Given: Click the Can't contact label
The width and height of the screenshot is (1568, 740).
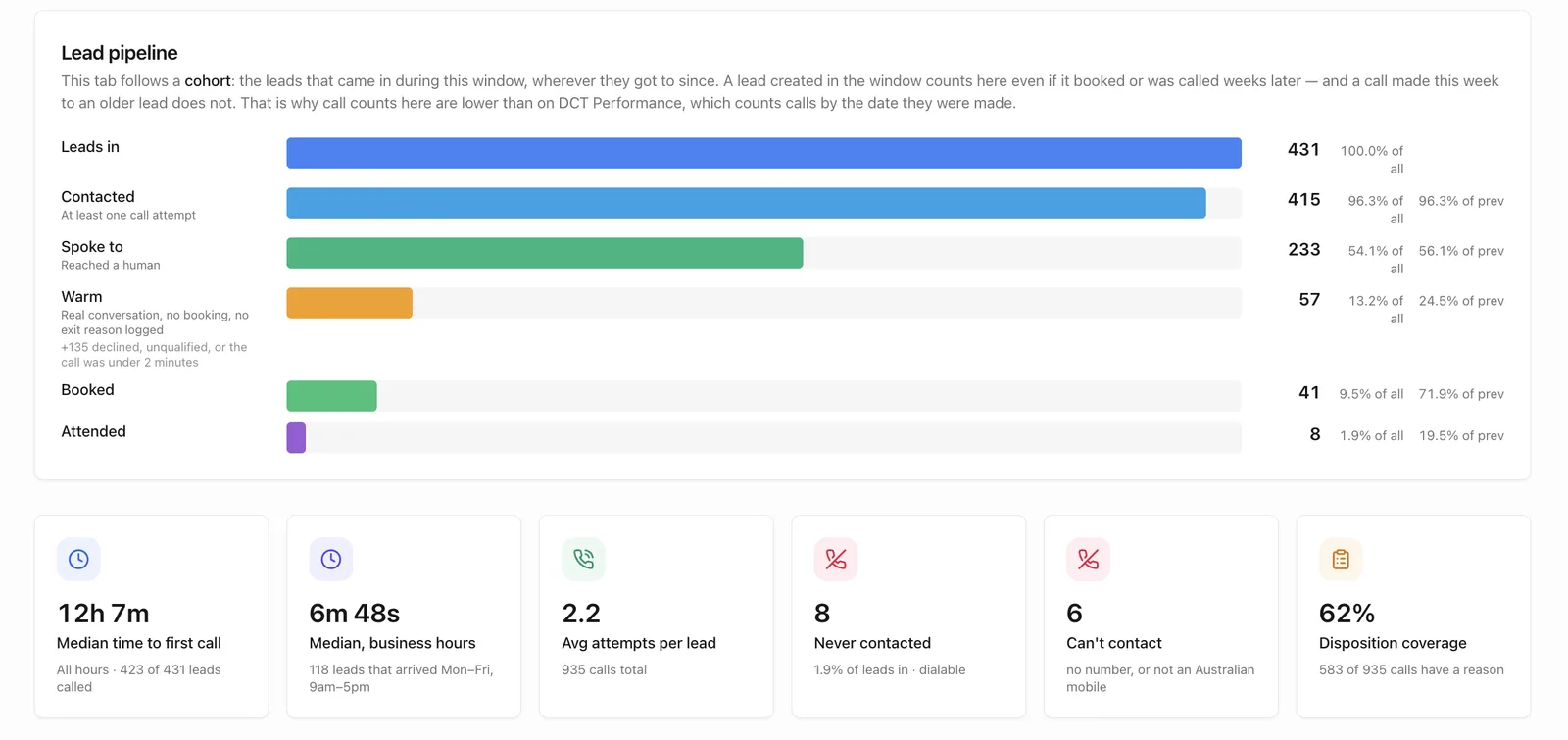Looking at the screenshot, I should tap(1114, 643).
